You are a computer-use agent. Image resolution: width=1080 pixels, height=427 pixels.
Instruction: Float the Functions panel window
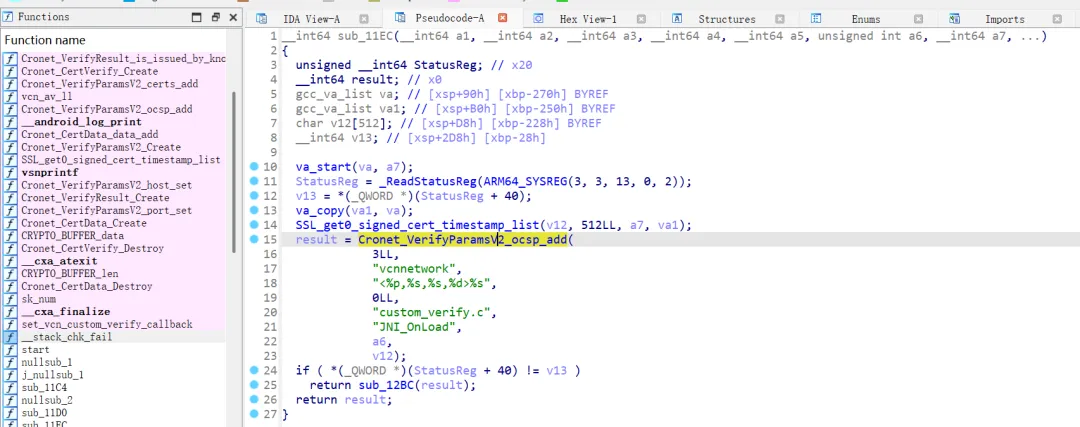(216, 17)
